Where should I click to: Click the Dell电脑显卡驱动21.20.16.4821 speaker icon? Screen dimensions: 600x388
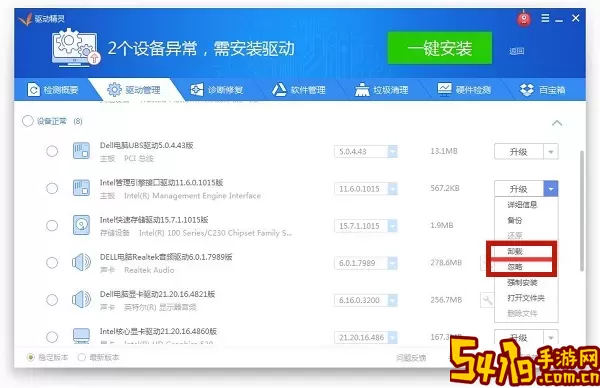click(x=82, y=300)
